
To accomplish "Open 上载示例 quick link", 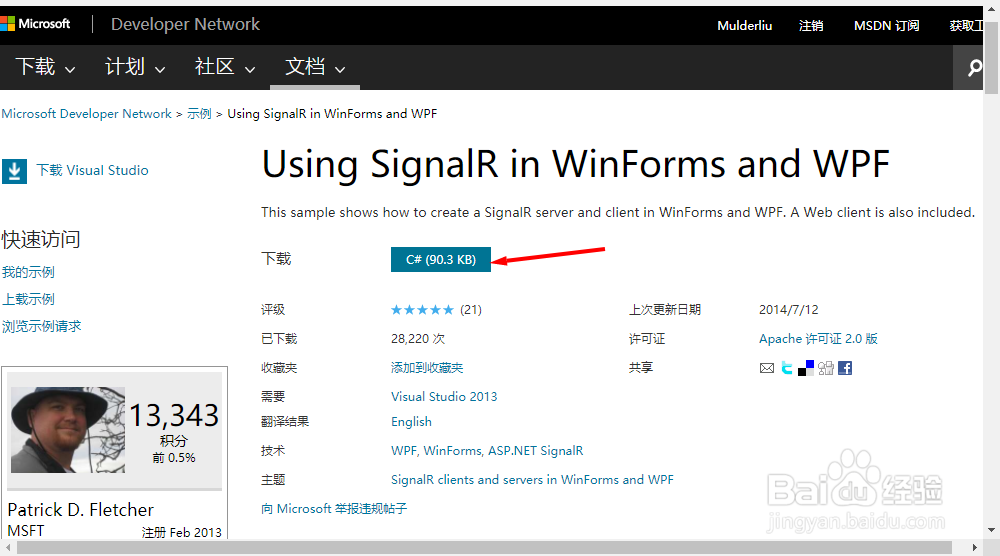I will click(x=28, y=299).
